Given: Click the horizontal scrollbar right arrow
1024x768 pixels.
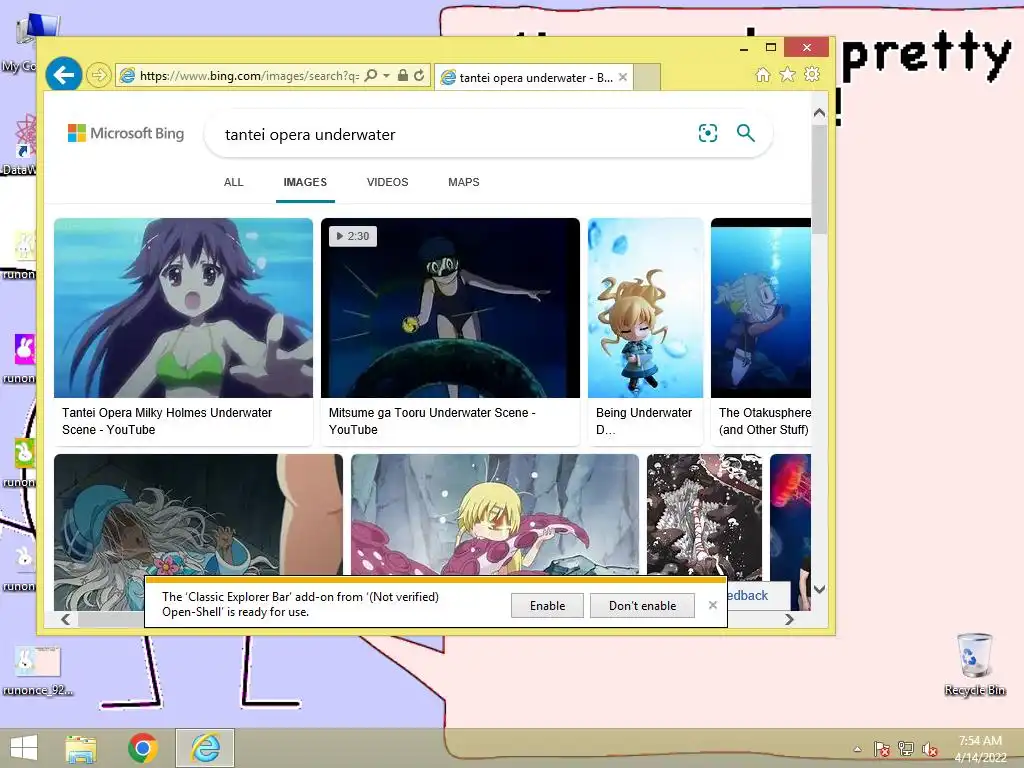Looking at the screenshot, I should click(790, 619).
